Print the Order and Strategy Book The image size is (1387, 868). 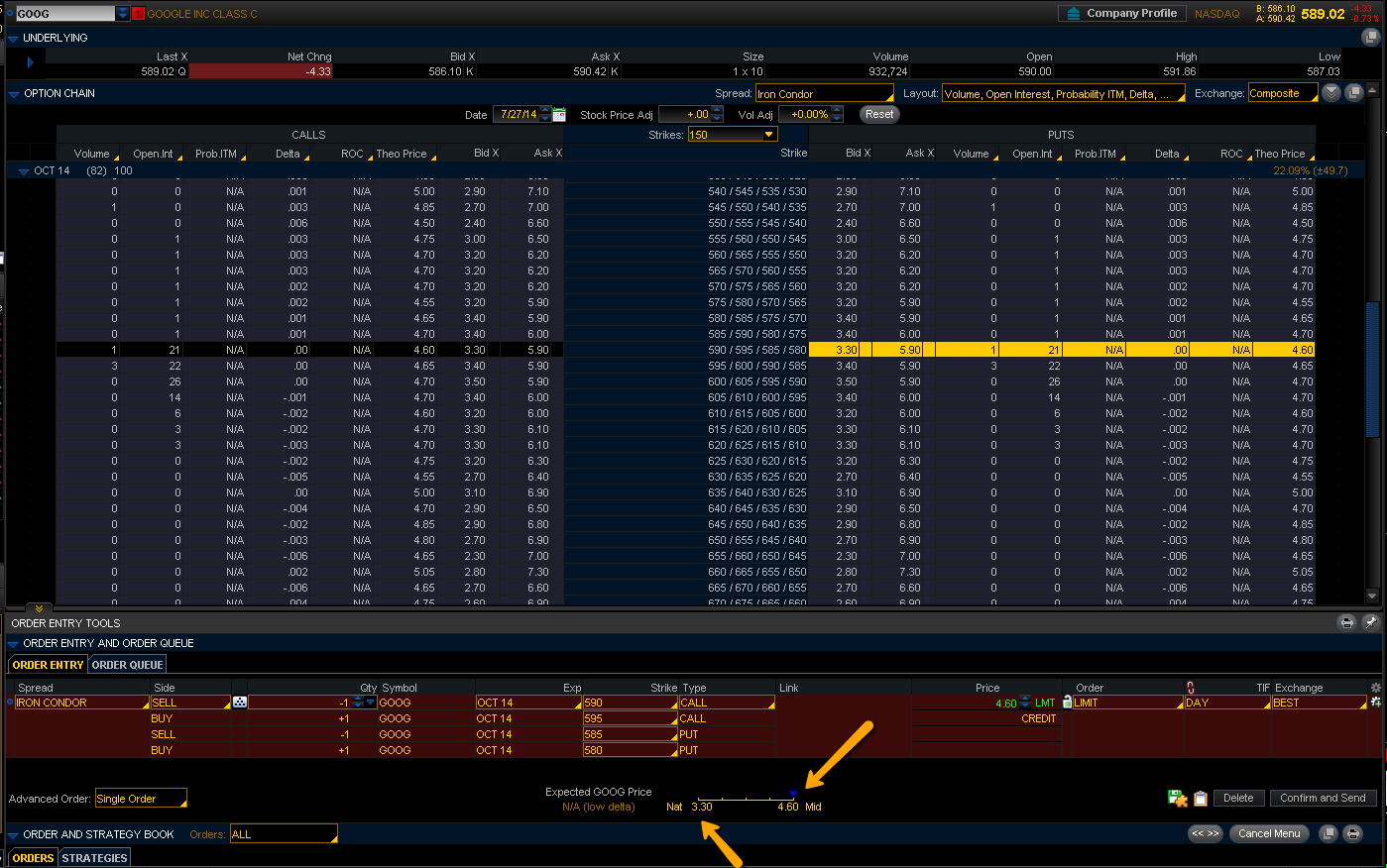tap(1352, 834)
